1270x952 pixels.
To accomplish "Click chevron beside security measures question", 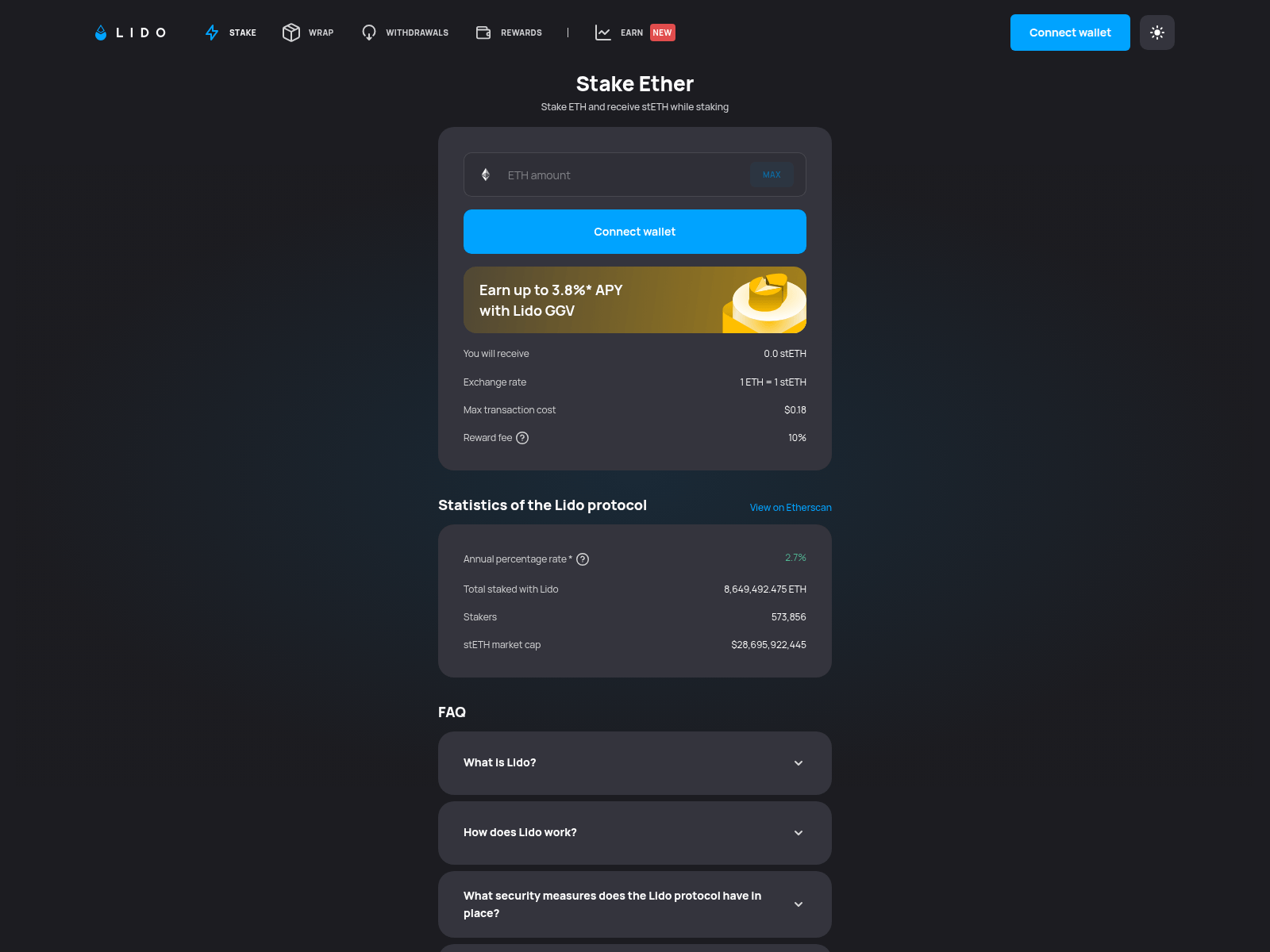I will pos(799,904).
